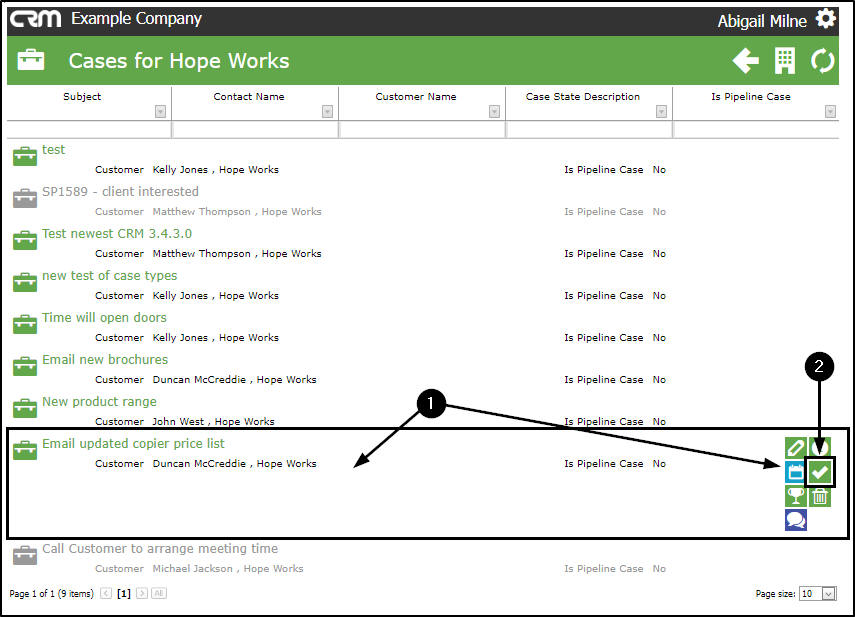Click the Subject filter input field
This screenshot has width=855, height=617.
[89, 130]
